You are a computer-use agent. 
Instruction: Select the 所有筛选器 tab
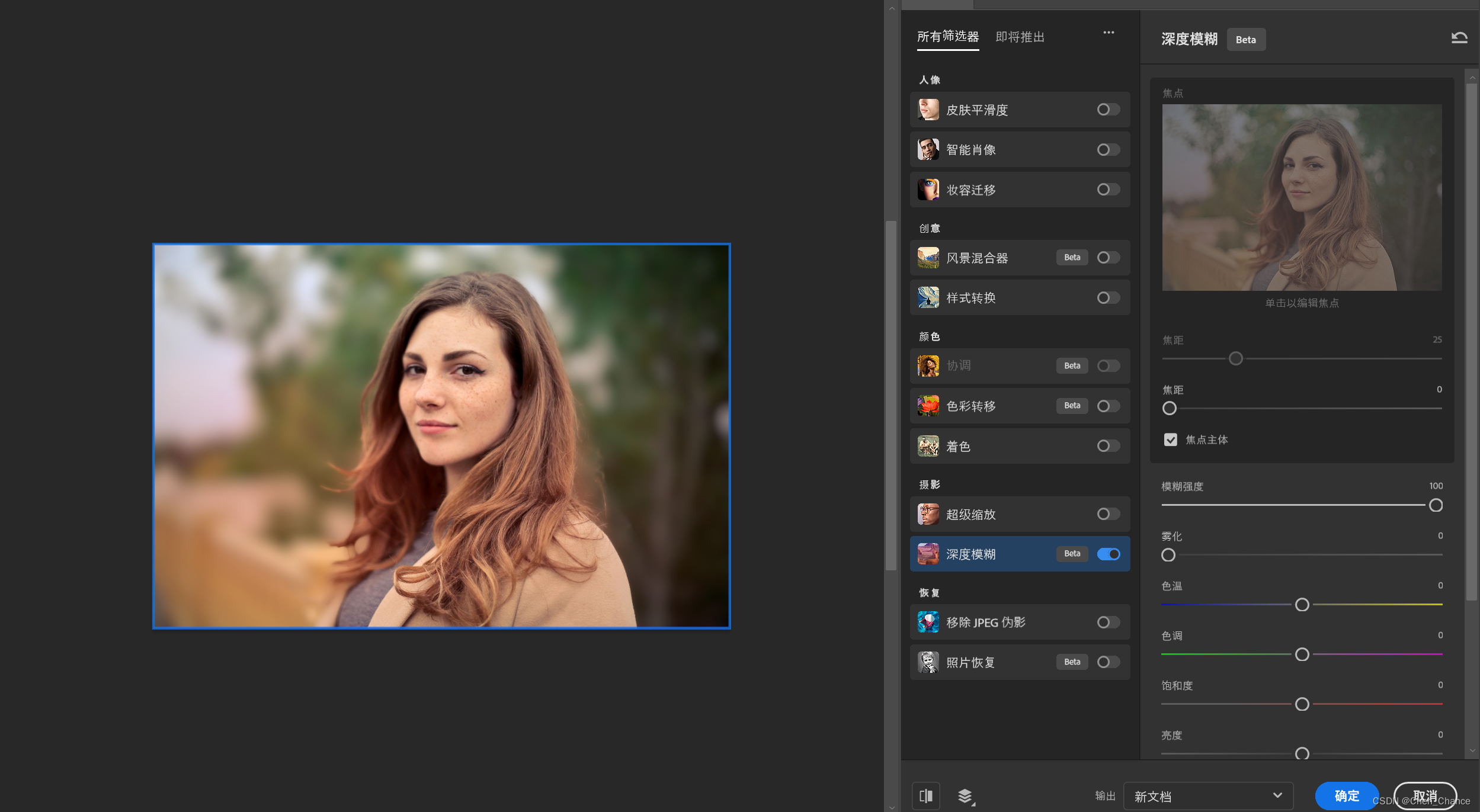point(947,37)
